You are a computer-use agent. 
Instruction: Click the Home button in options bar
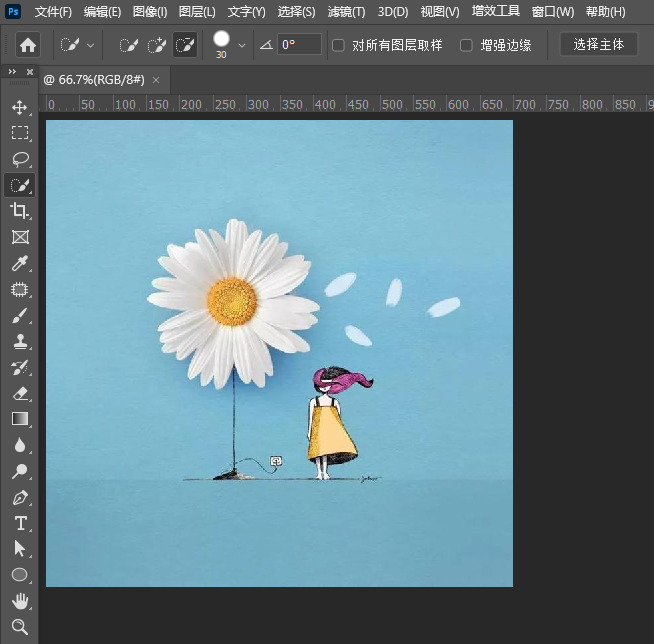pos(28,45)
